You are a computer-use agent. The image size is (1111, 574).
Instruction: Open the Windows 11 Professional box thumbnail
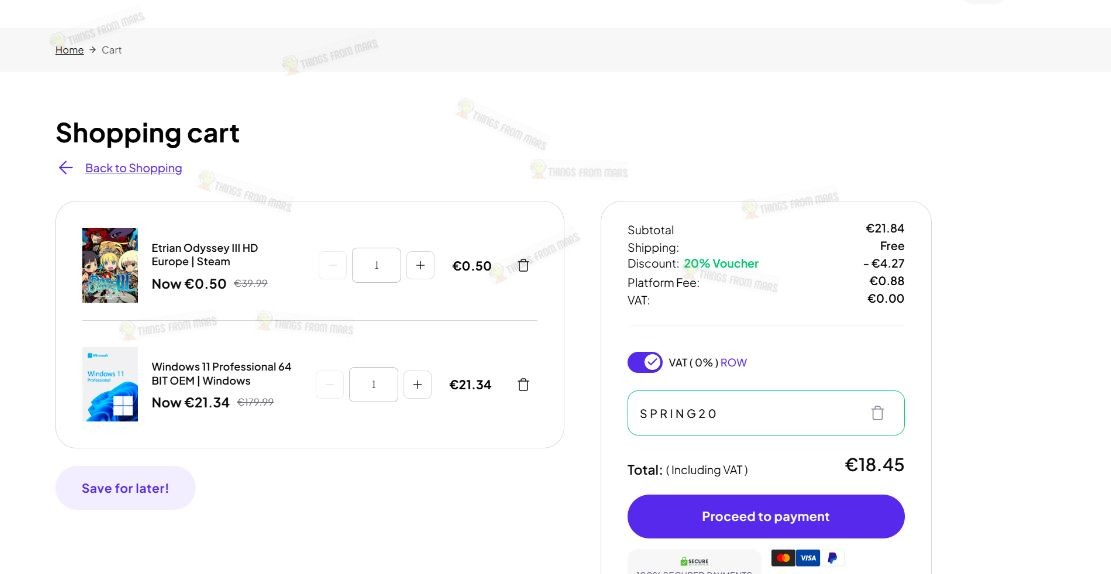[x=110, y=385]
